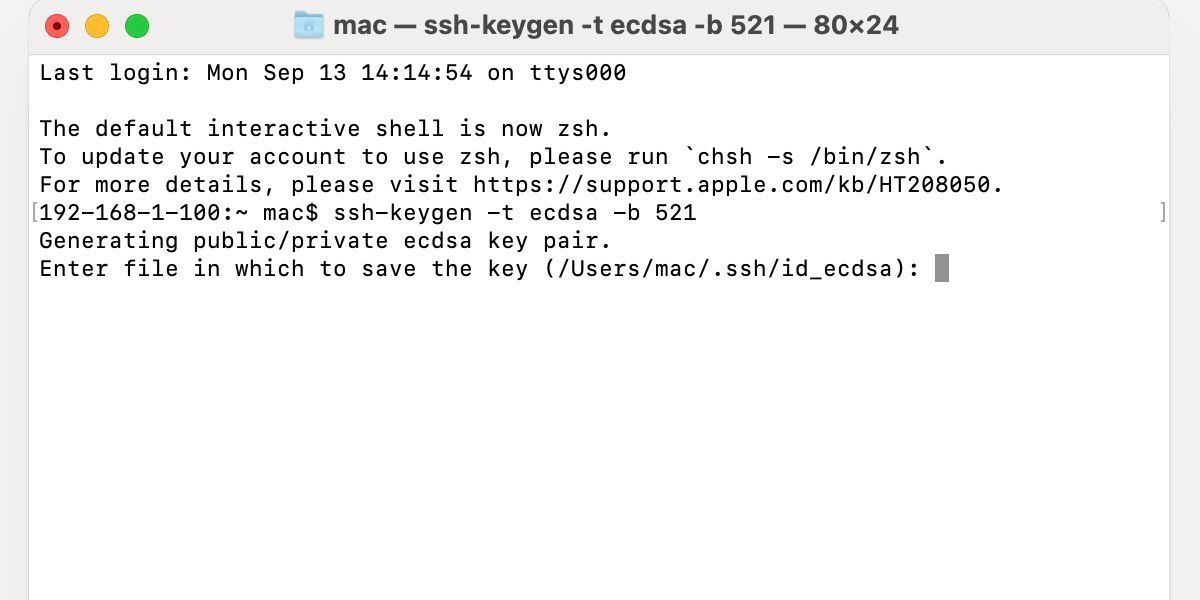Image resolution: width=1200 pixels, height=600 pixels.
Task: Click the Terminal folder proxy icon
Action: click(x=308, y=25)
